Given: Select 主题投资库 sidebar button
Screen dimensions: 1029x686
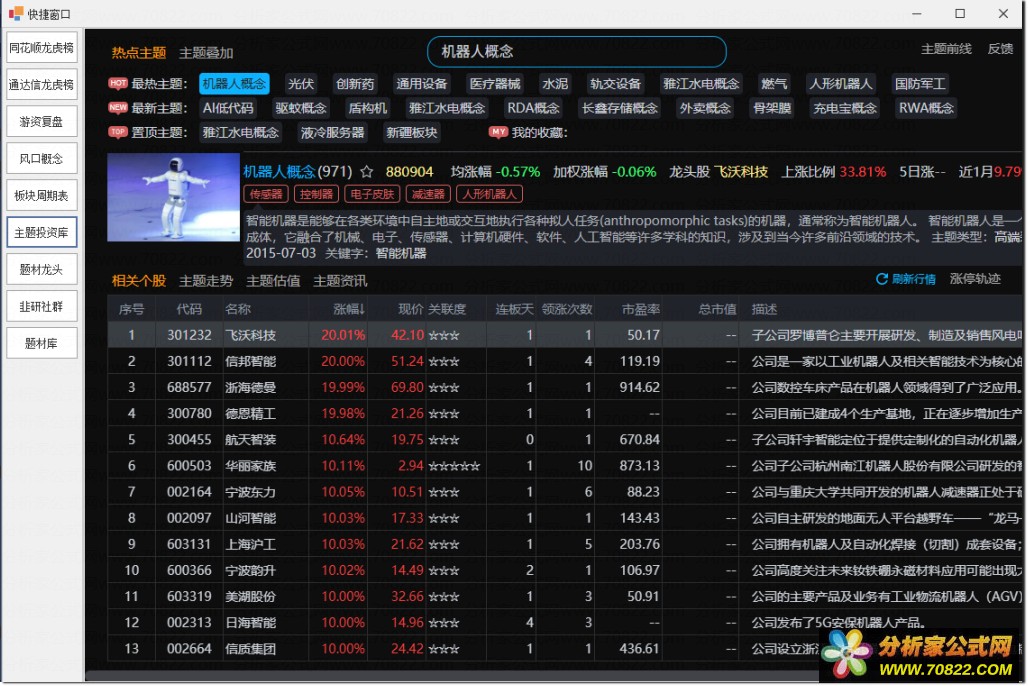Looking at the screenshot, I should [42, 232].
